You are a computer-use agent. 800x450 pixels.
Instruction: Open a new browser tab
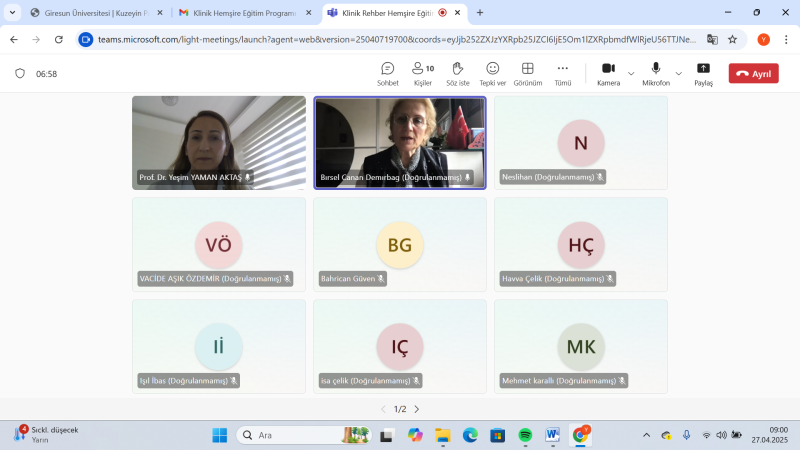pyautogui.click(x=480, y=13)
